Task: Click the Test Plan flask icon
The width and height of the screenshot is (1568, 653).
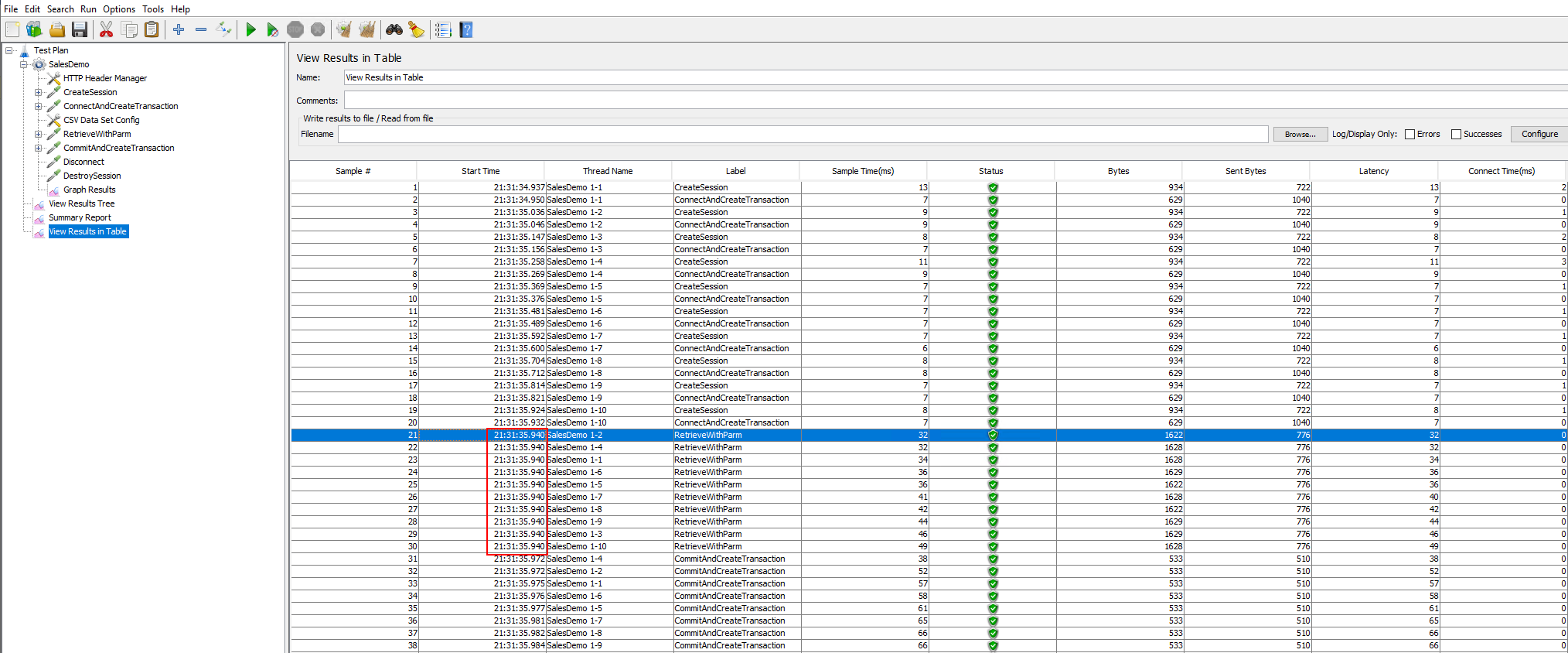Action: coord(24,50)
